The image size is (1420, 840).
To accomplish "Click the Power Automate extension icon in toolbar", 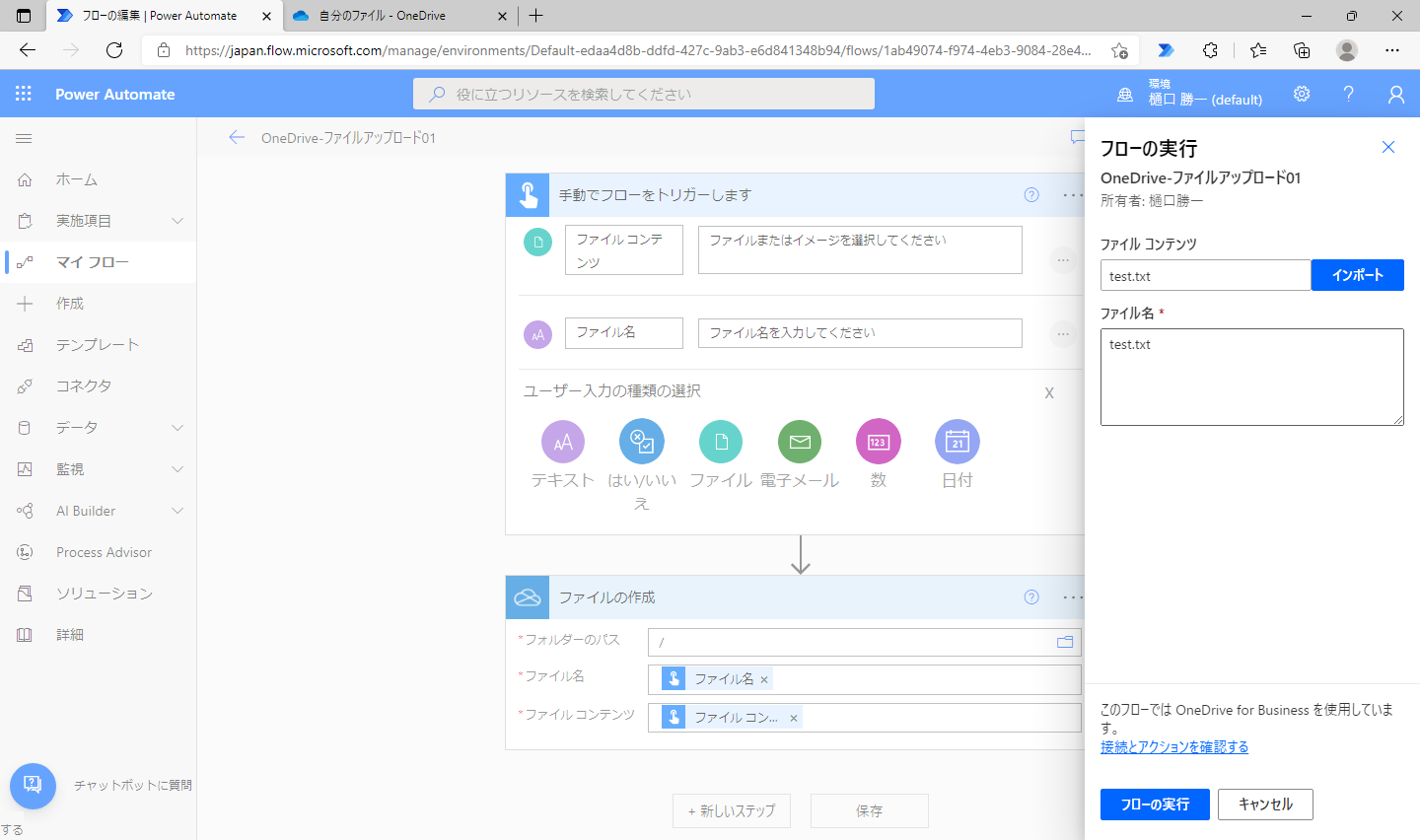I will point(1166,50).
